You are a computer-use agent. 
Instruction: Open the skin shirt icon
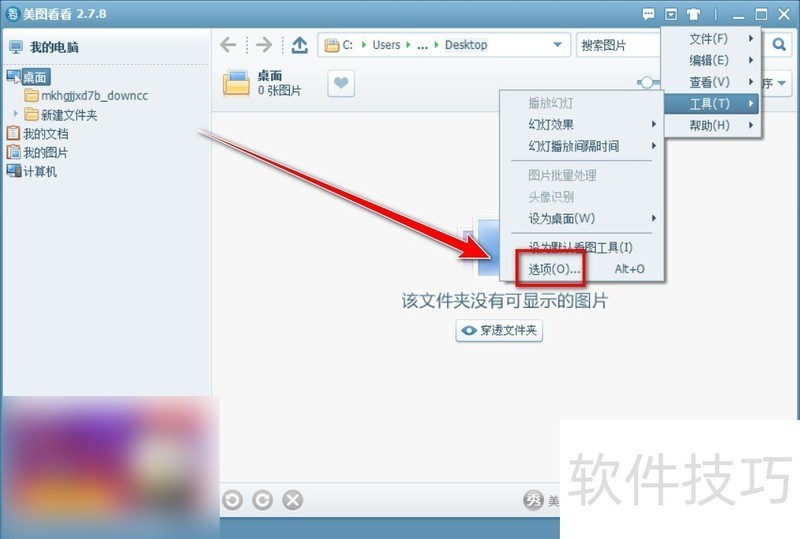point(693,14)
